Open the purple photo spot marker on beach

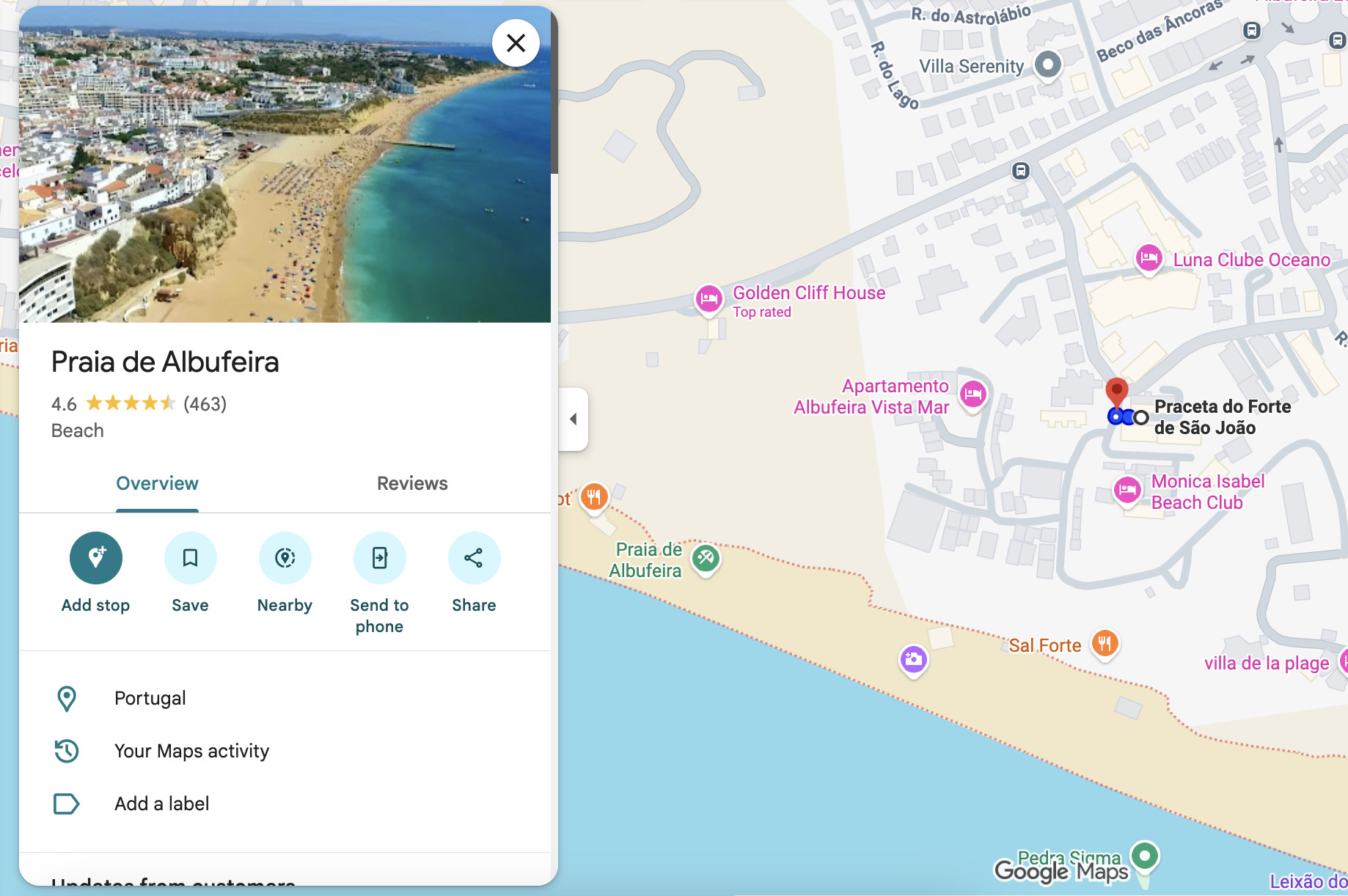(x=913, y=659)
